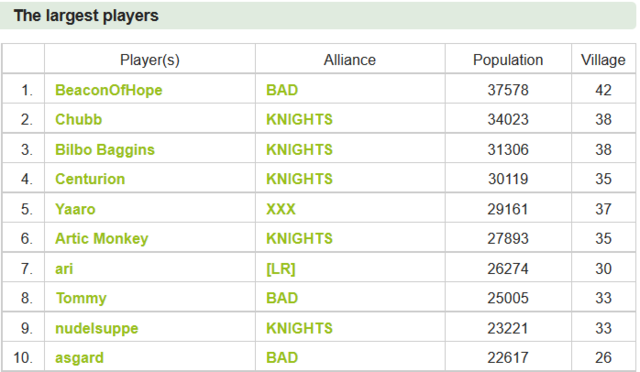Open BAD alliance in asgard's row
Viewport: 640px width, 372px height.
282,358
